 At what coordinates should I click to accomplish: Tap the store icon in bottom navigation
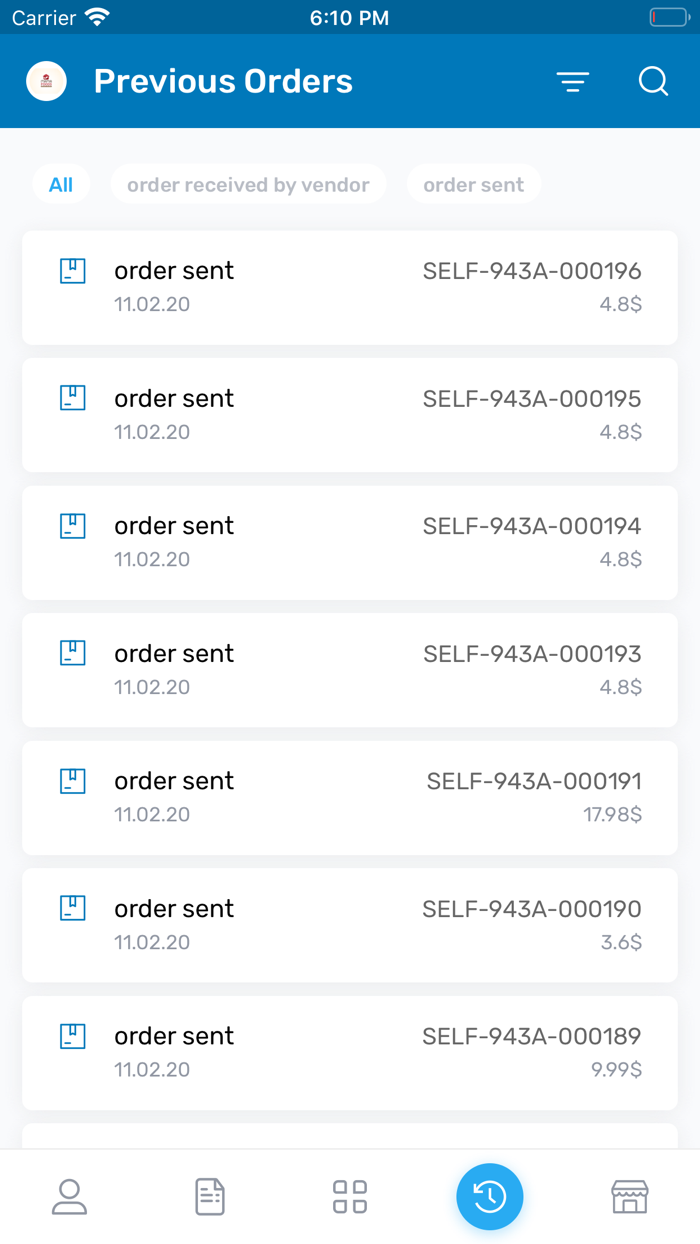coord(629,1196)
